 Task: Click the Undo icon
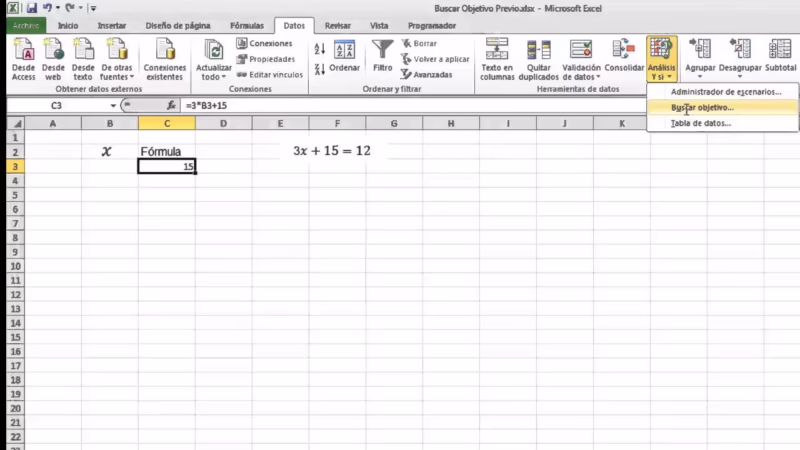coord(47,8)
